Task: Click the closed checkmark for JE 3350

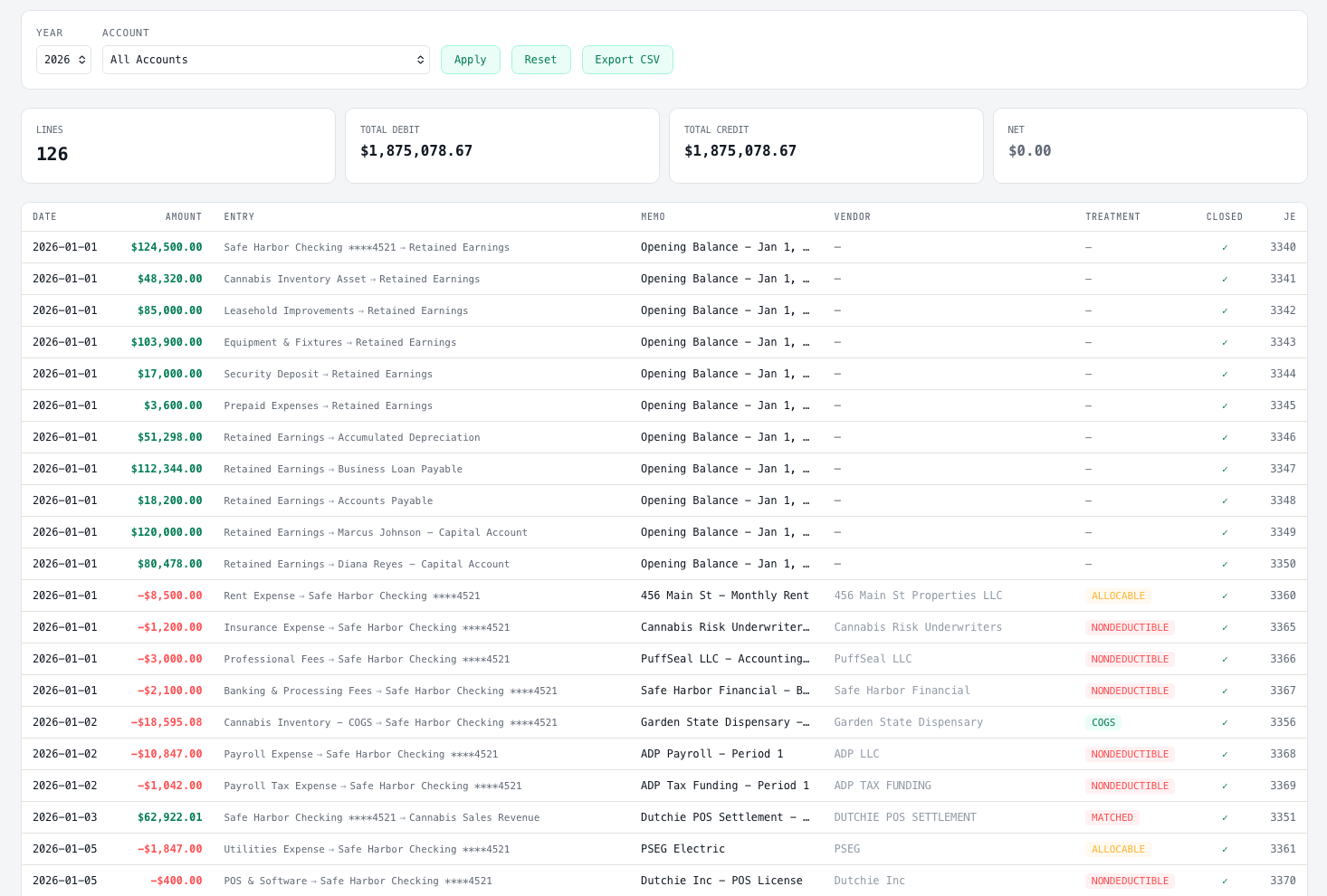Action: pyautogui.click(x=1225, y=565)
